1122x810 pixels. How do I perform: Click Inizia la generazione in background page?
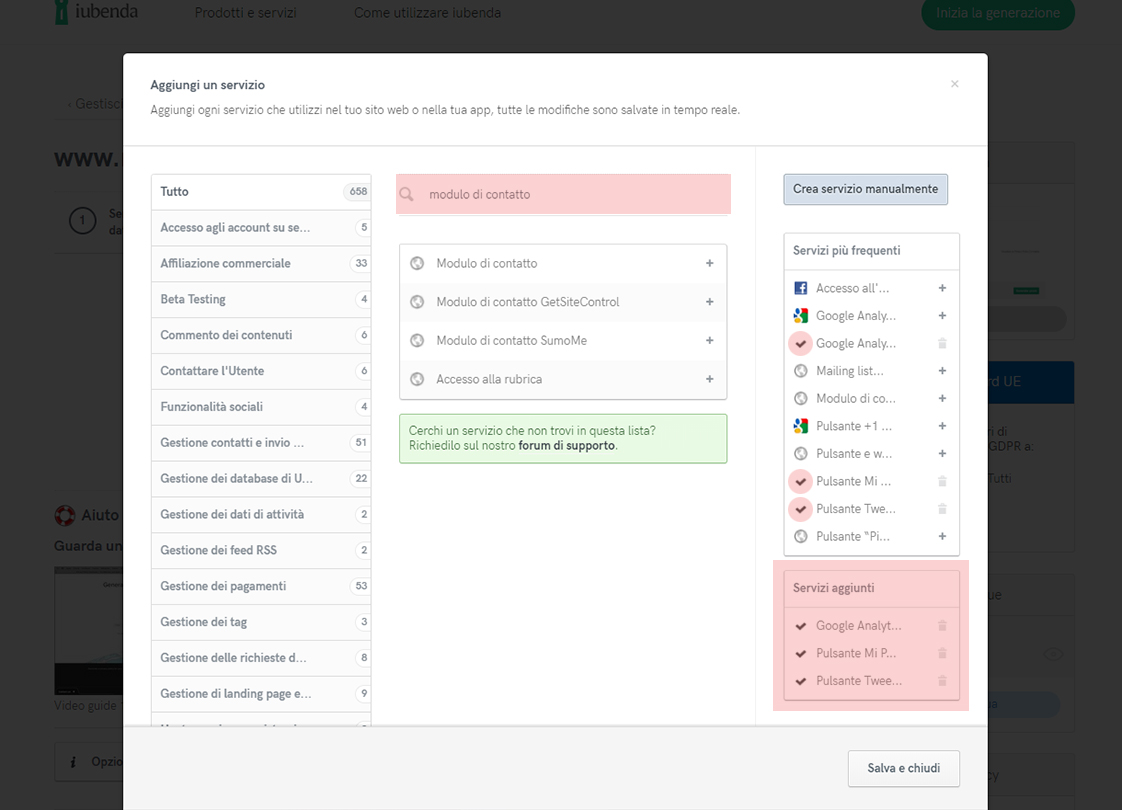997,13
